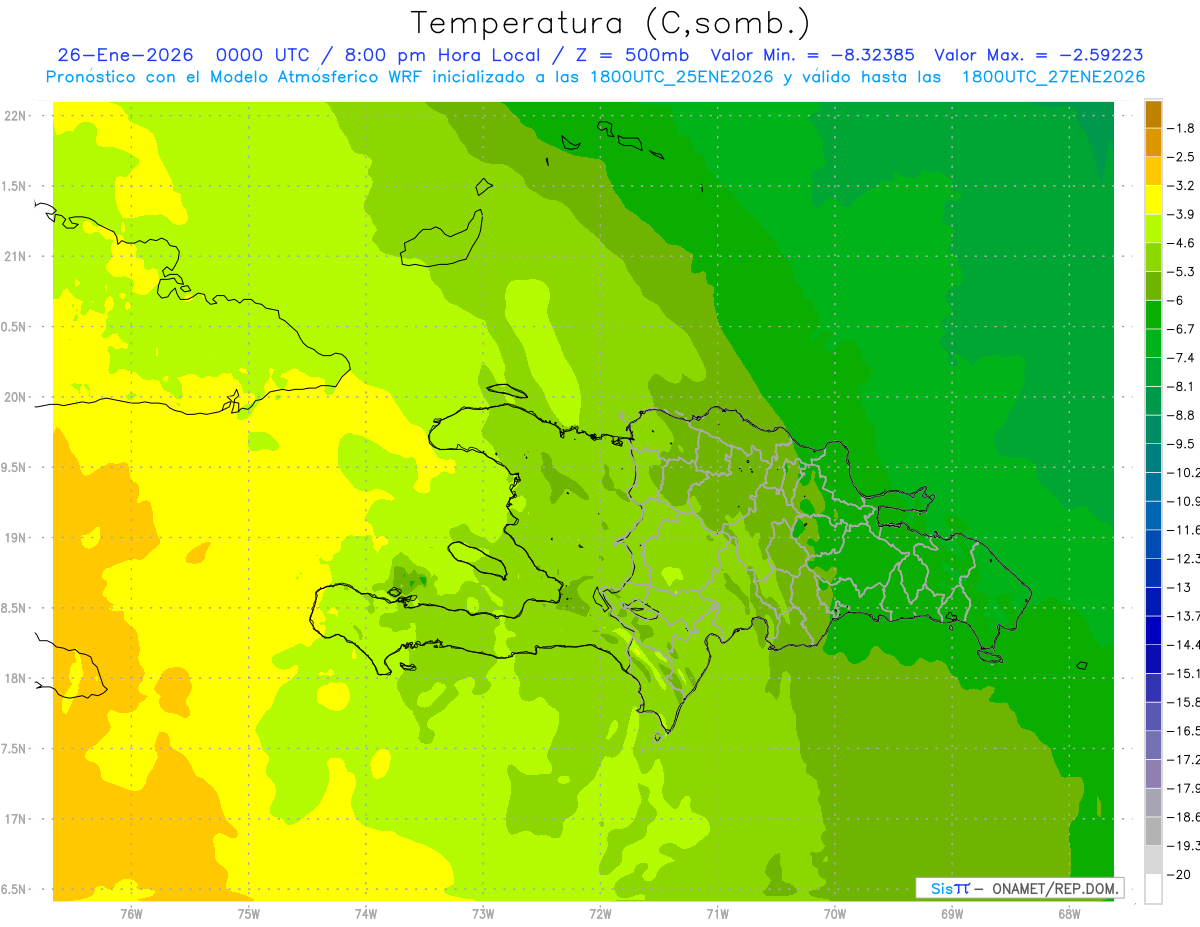This screenshot has width=1200, height=927.
Task: Click the '-7.4' colorbar label
Action: [x=1182, y=358]
